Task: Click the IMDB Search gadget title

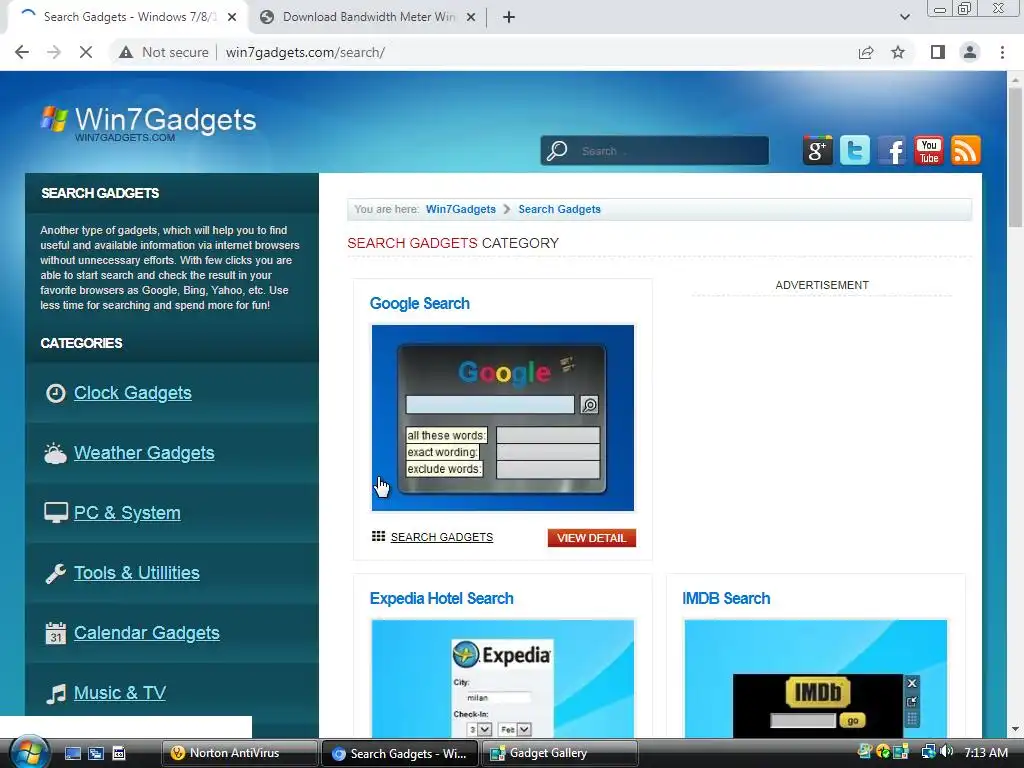Action: click(726, 598)
